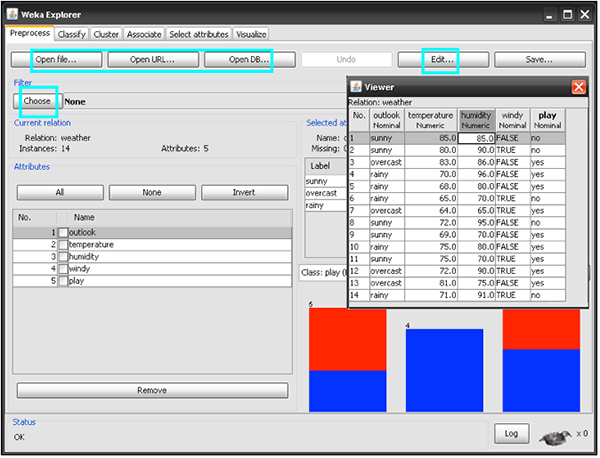The height and width of the screenshot is (458, 600).
Task: Click Viewer row 14 temperature value 71.0
Action: (x=431, y=295)
